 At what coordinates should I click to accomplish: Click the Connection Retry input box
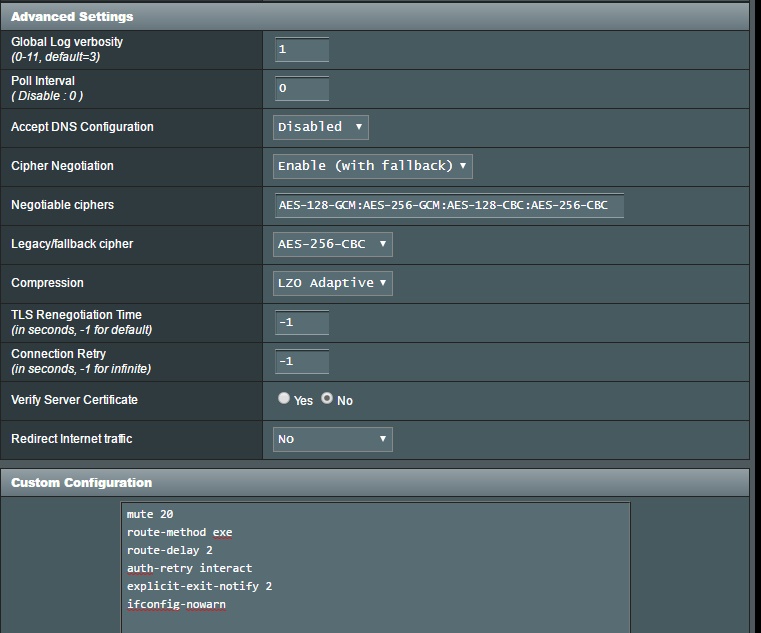point(302,361)
